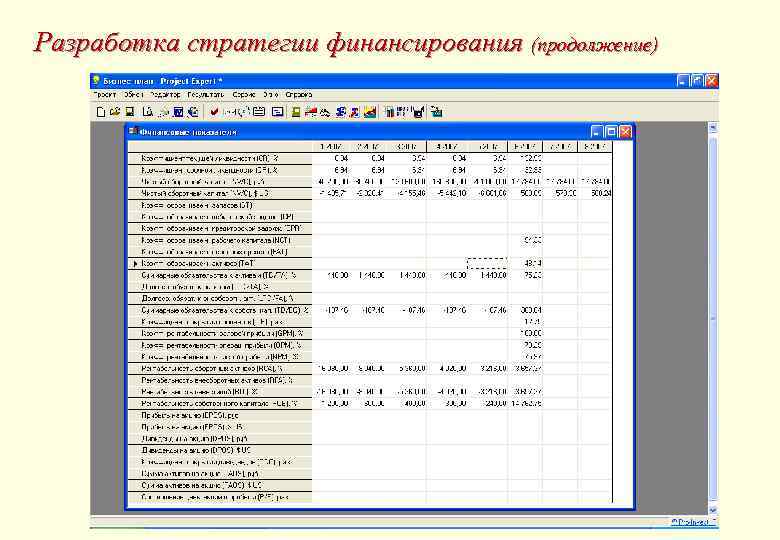Select the current liquidity (CR) row label
Screen dimensions: 780x540
tap(220, 159)
